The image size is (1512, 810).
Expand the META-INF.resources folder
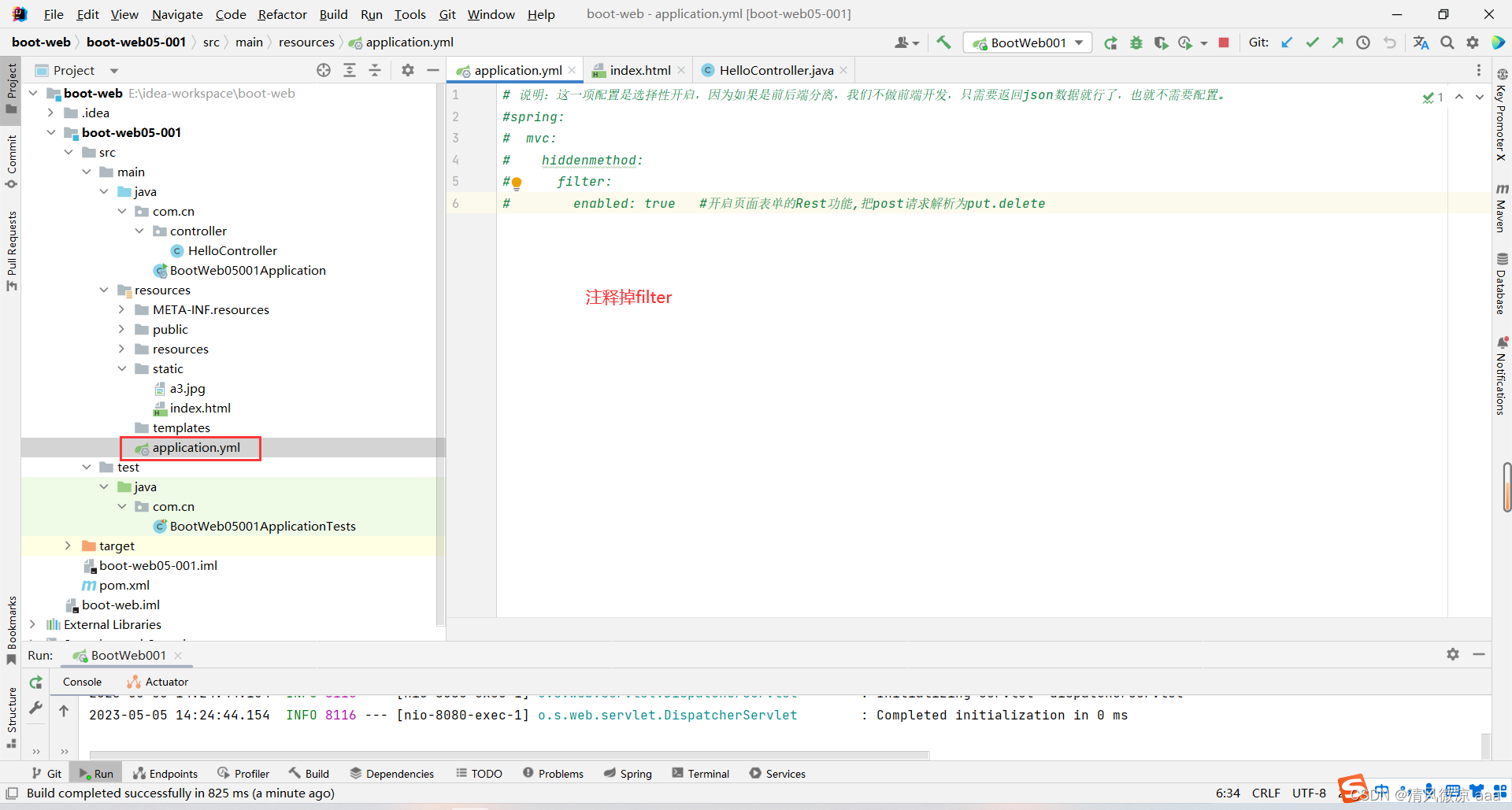122,309
